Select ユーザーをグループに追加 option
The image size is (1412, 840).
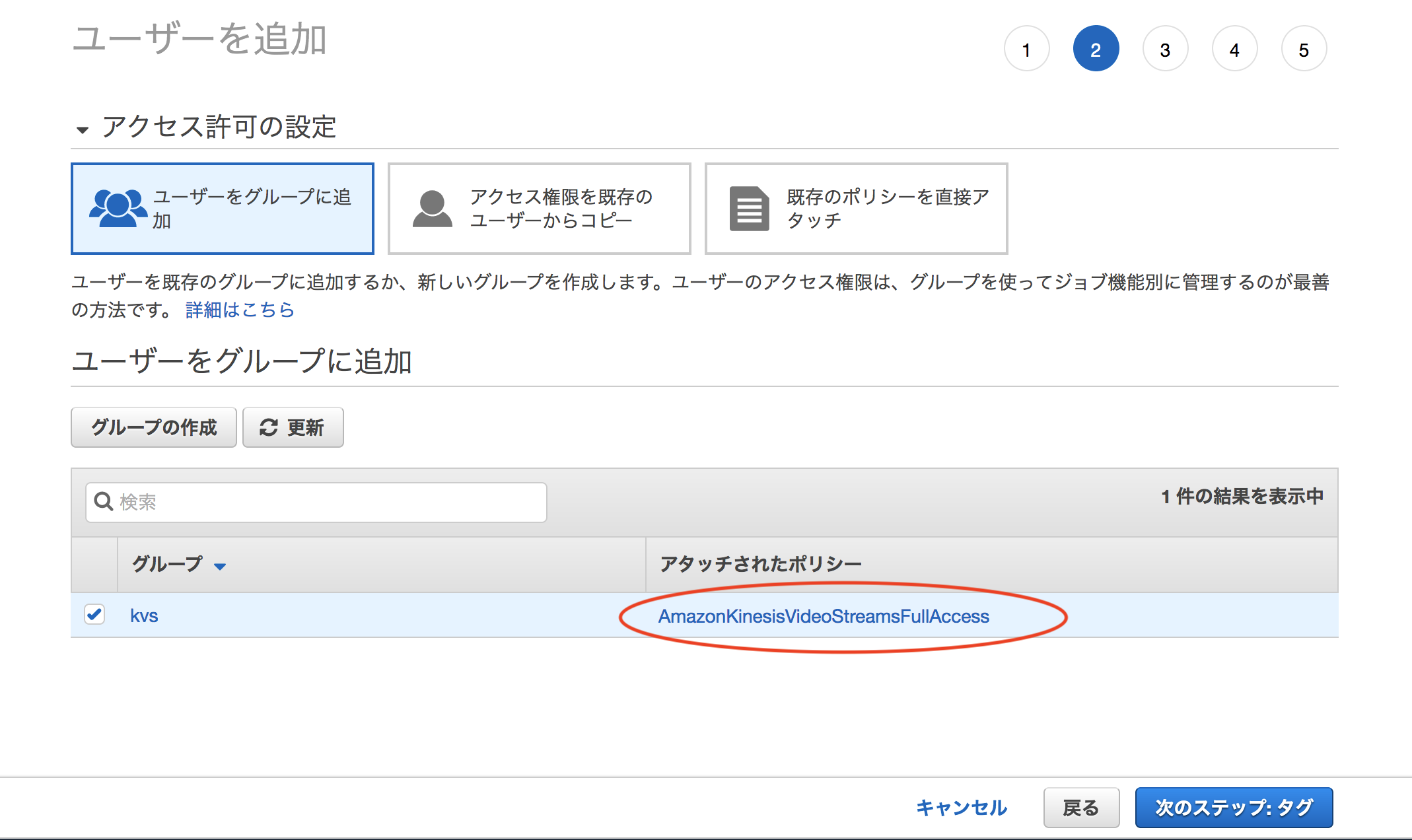[x=223, y=209]
